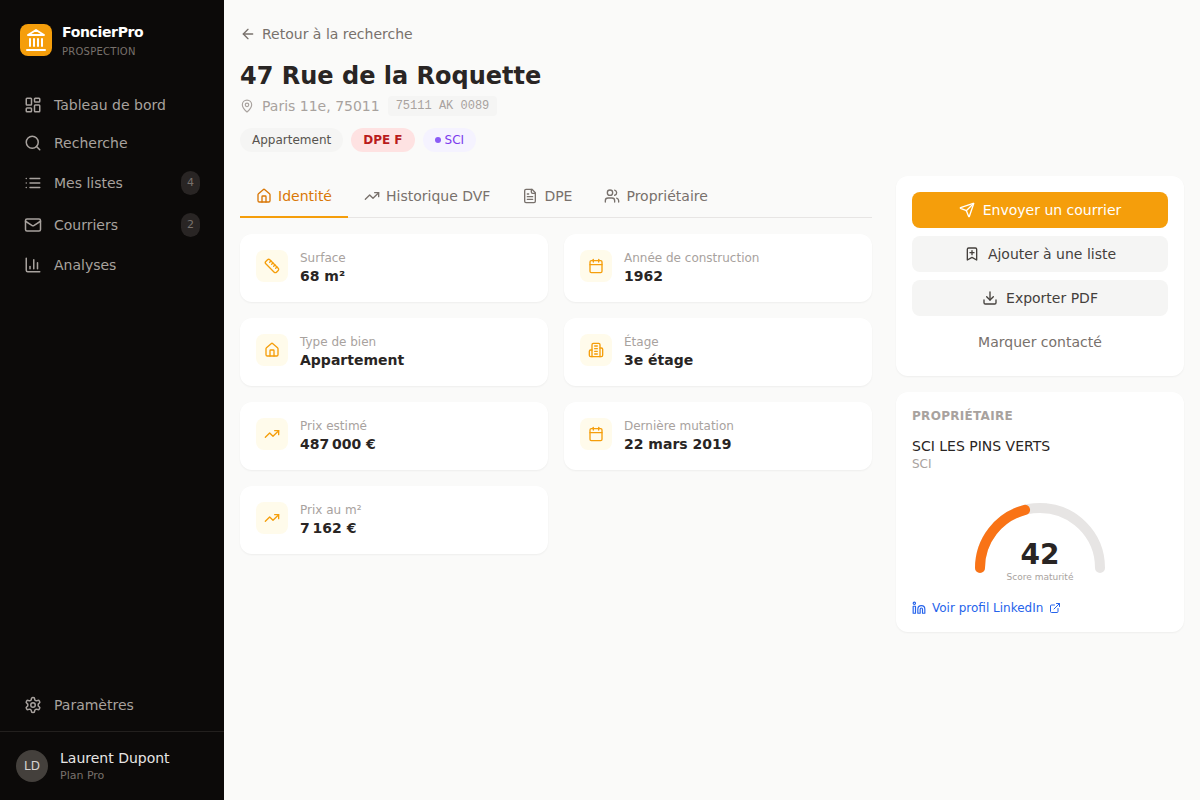Open Tableau de bord in the sidebar
This screenshot has height=800, width=1200.
(x=112, y=105)
